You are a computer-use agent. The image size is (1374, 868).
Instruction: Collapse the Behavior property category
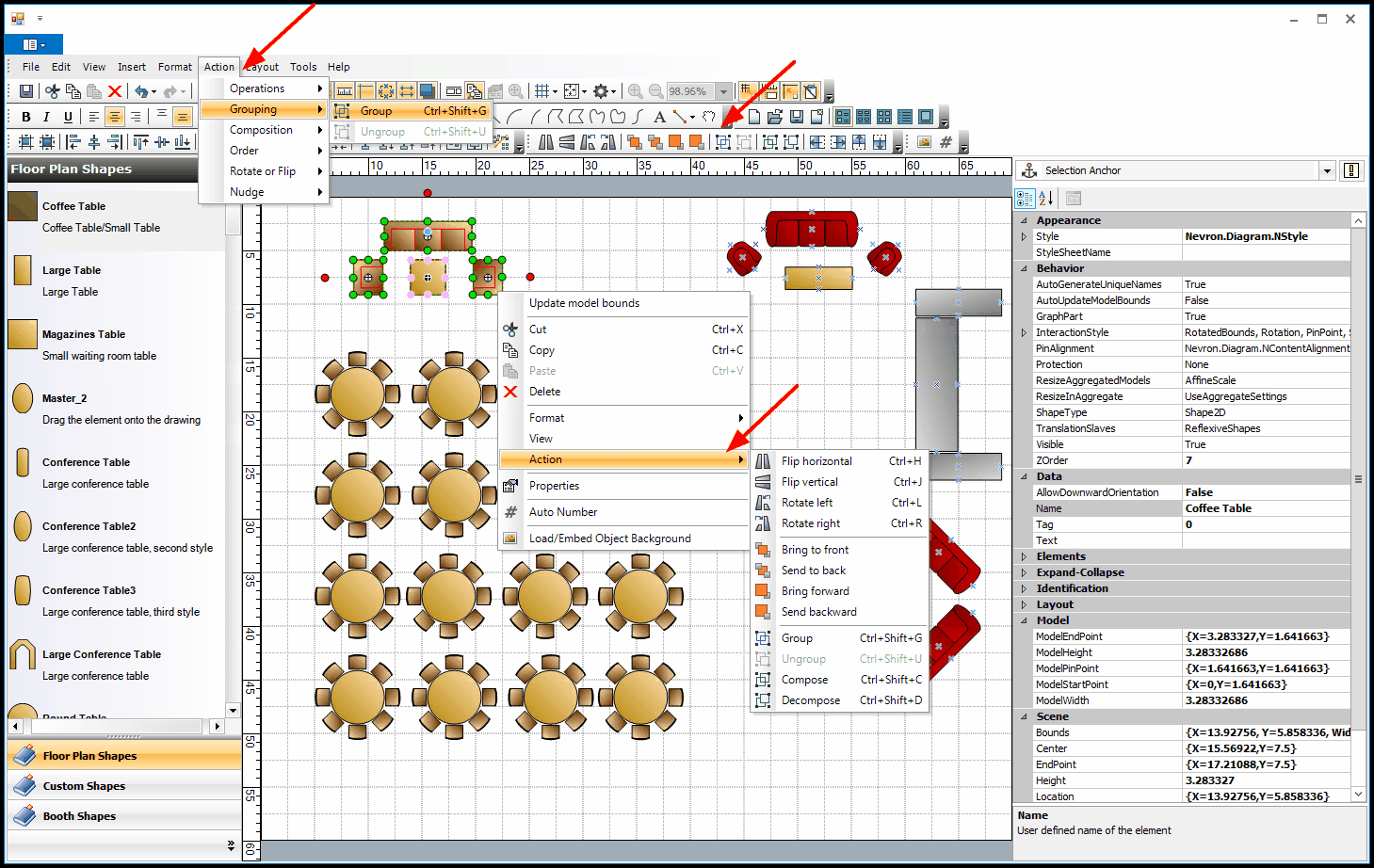(x=1024, y=268)
